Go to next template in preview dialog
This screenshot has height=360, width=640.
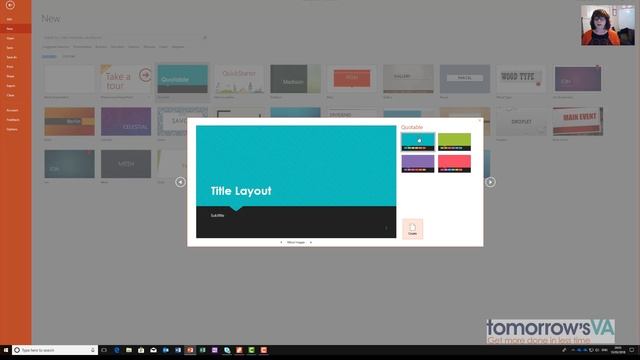click(490, 182)
